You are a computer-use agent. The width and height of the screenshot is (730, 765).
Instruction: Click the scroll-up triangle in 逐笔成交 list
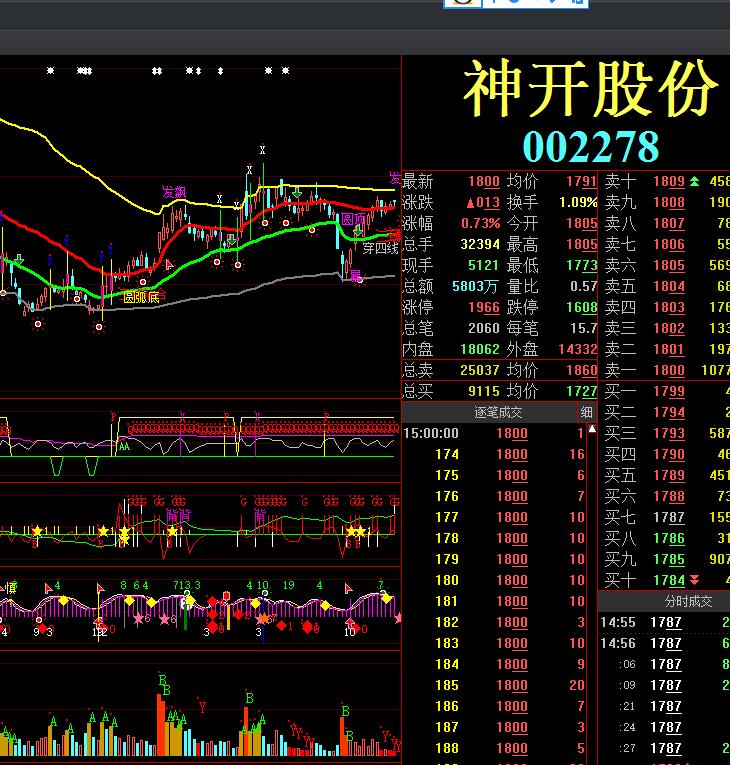coord(592,429)
